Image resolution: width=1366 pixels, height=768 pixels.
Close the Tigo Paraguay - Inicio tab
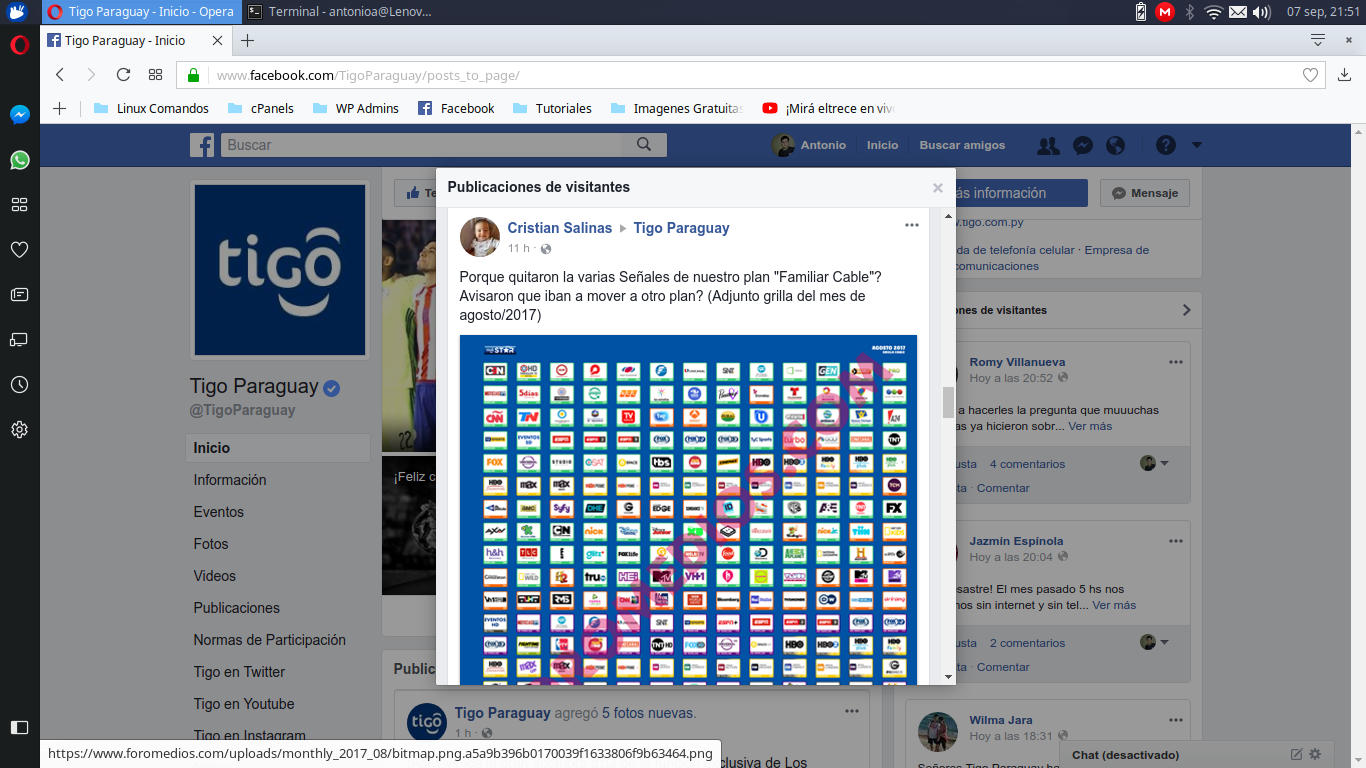click(x=218, y=41)
